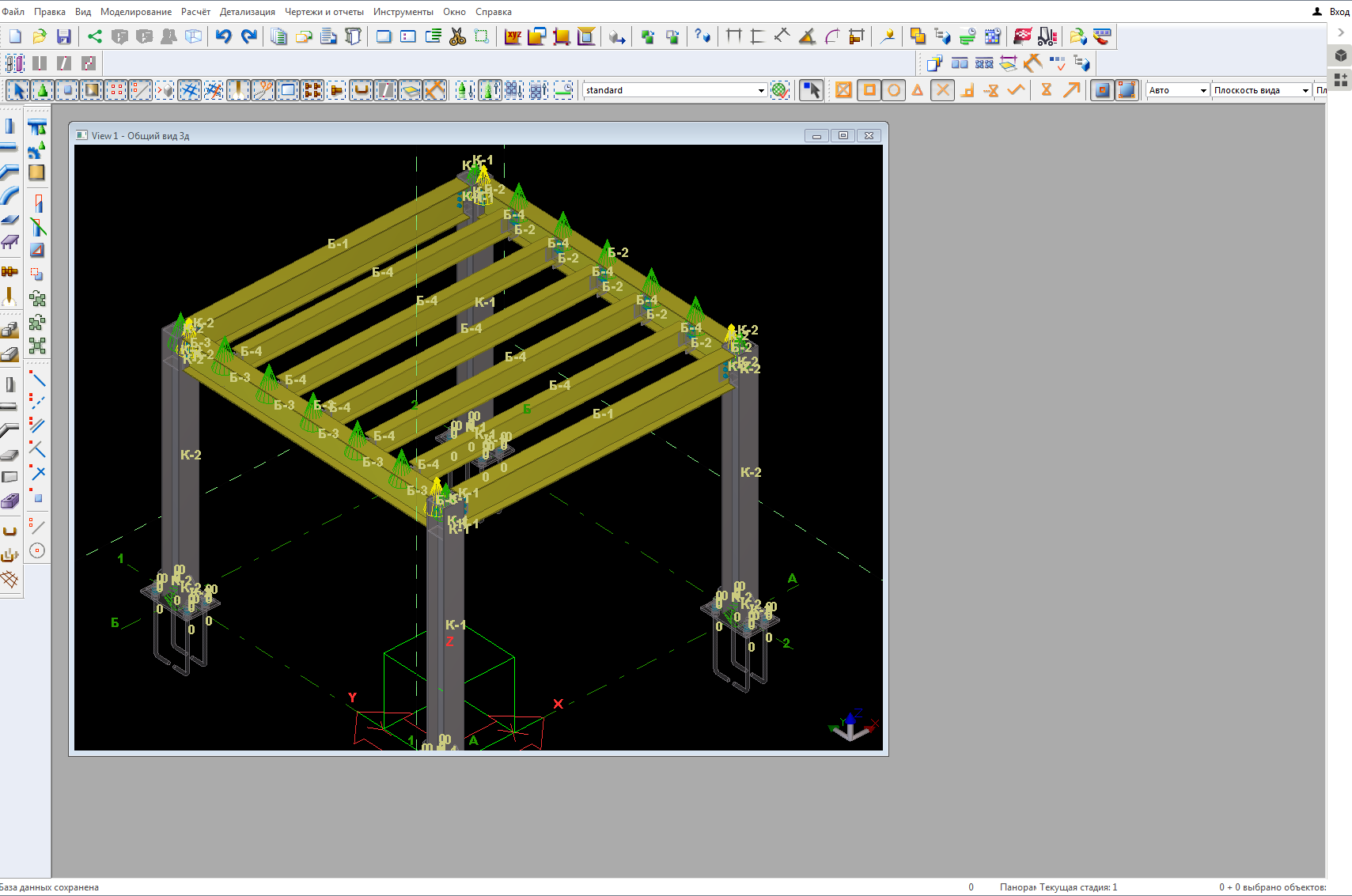The image size is (1352, 896).
Task: Toggle the Select all arrow switch
Action: pos(19,90)
